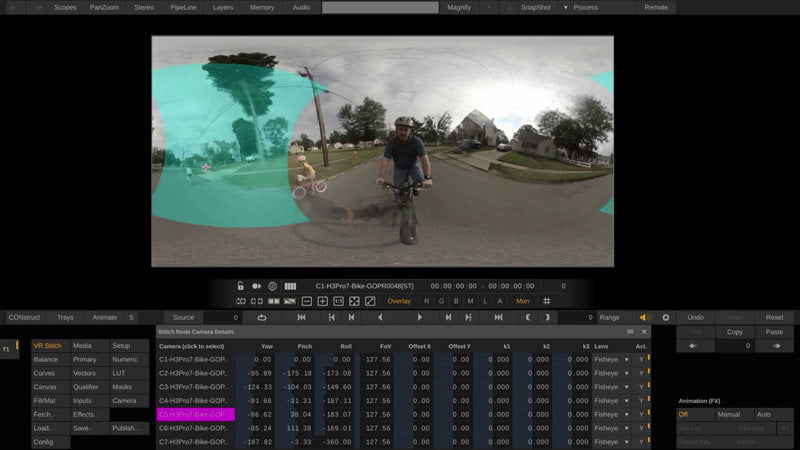Click the diagonal wipe view icon
This screenshot has width=800, height=450.
click(x=290, y=302)
